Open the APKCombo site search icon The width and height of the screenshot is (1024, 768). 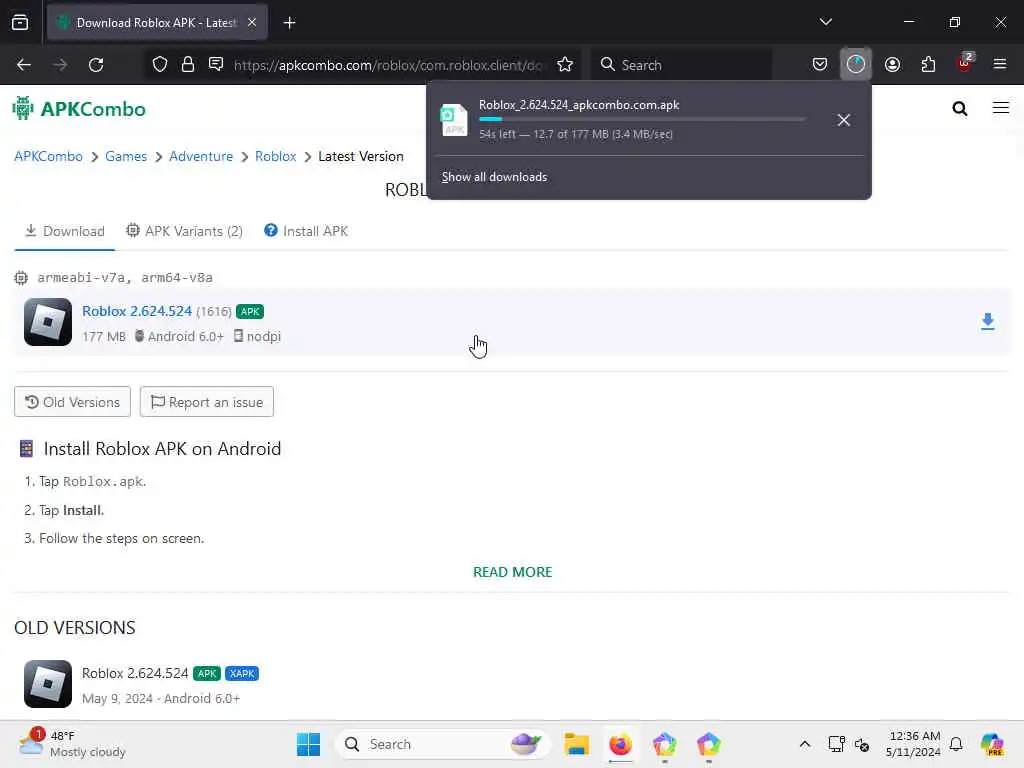pyautogui.click(x=959, y=108)
